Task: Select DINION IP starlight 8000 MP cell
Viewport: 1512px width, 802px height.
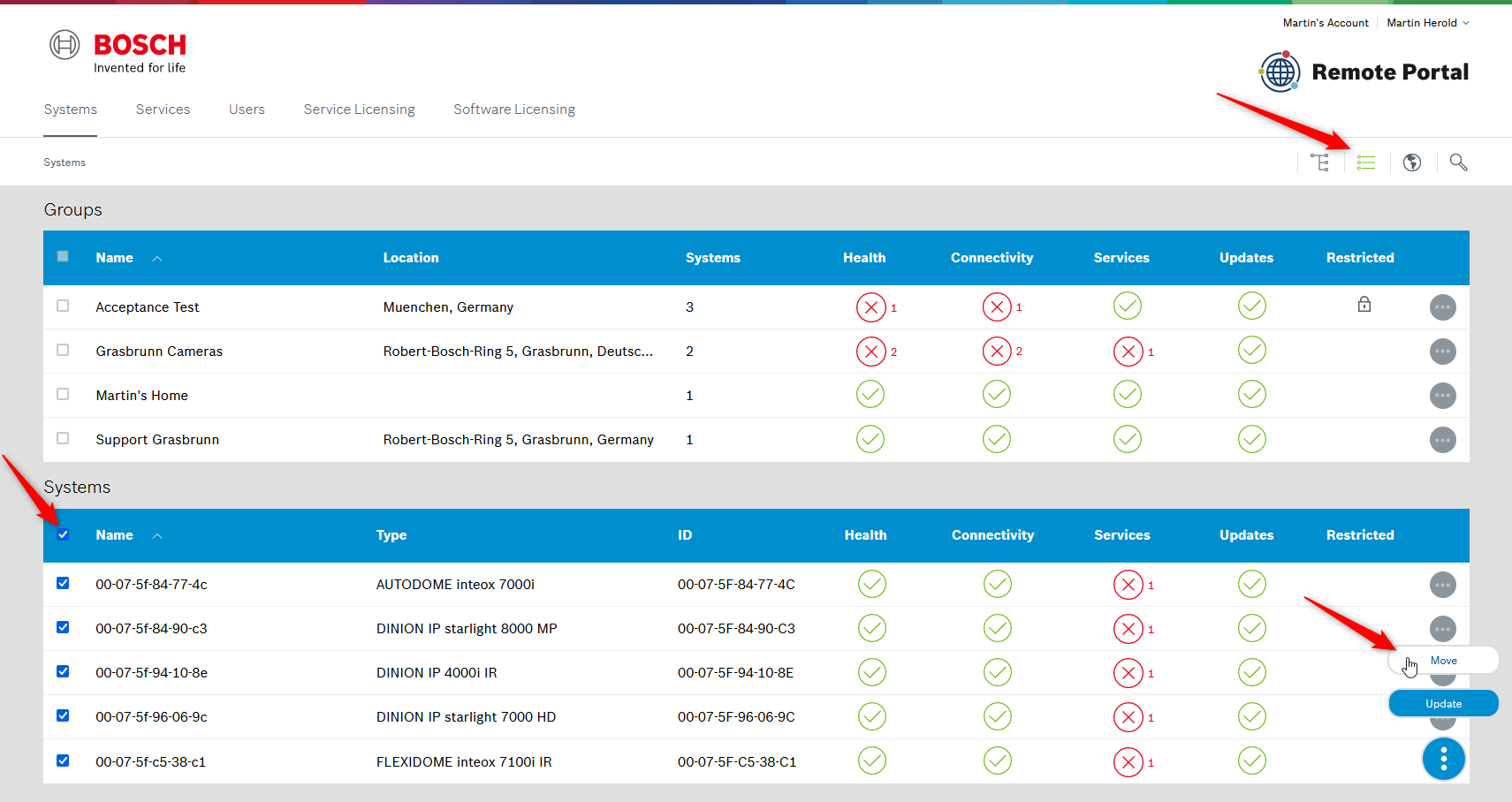Action: 467,629
